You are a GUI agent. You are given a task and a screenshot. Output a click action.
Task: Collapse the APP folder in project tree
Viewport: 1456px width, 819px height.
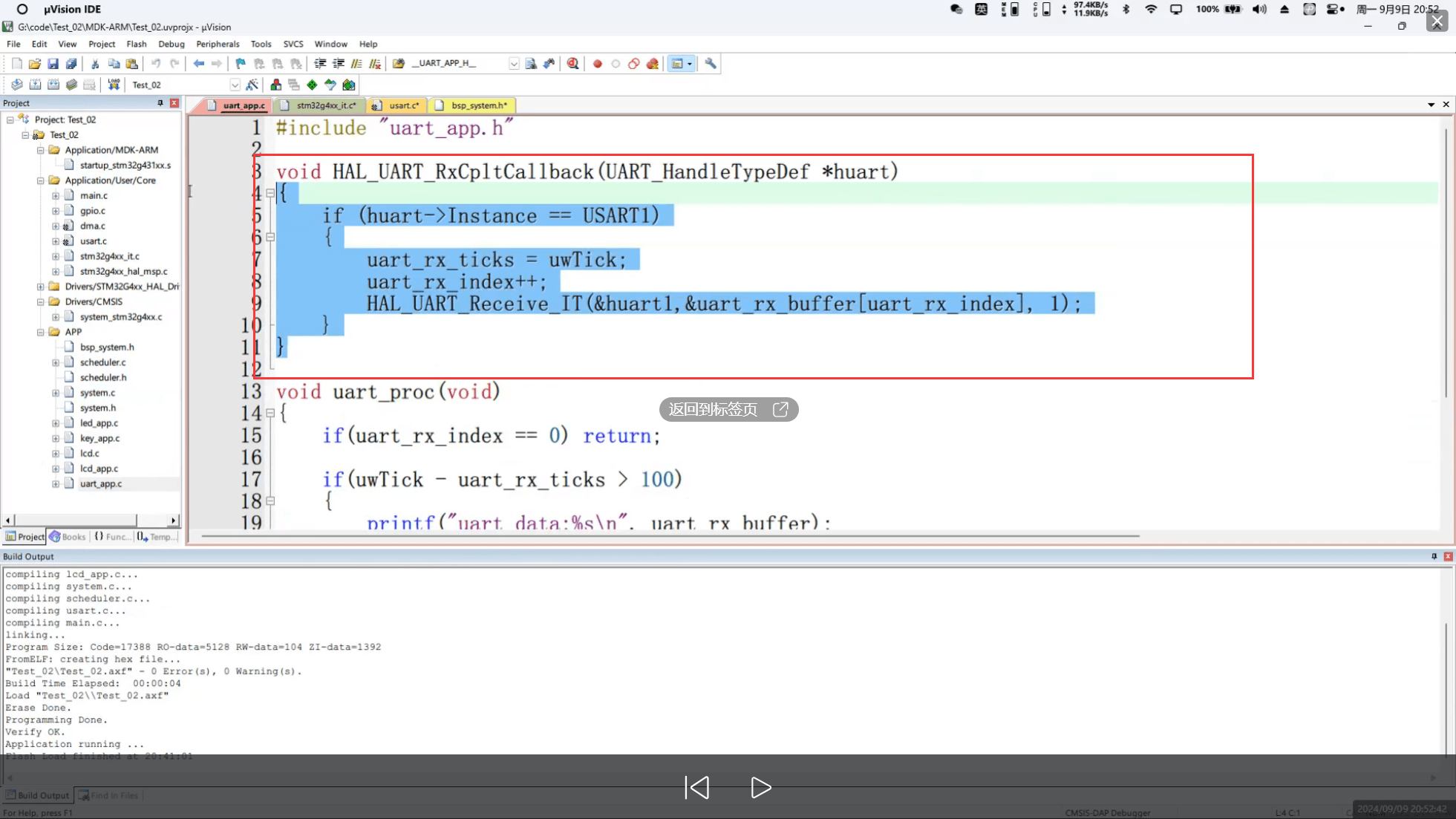click(x=41, y=332)
